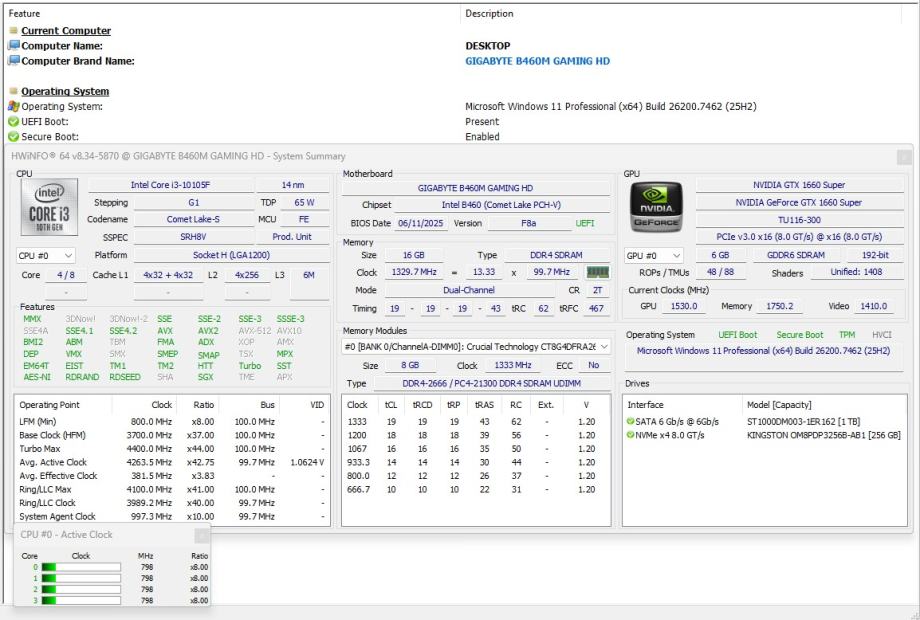
Task: Select the ST1000DM003 drive entry
Action: point(822,421)
